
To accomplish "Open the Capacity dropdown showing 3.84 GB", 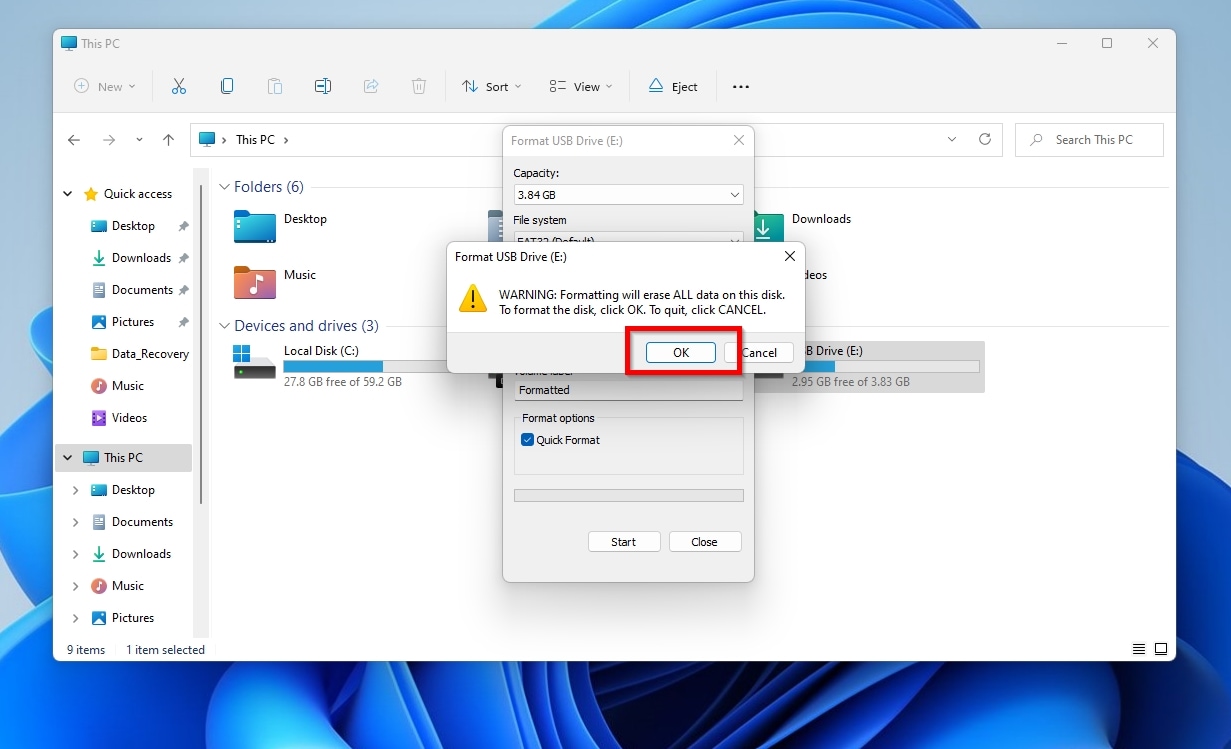I will coord(628,195).
